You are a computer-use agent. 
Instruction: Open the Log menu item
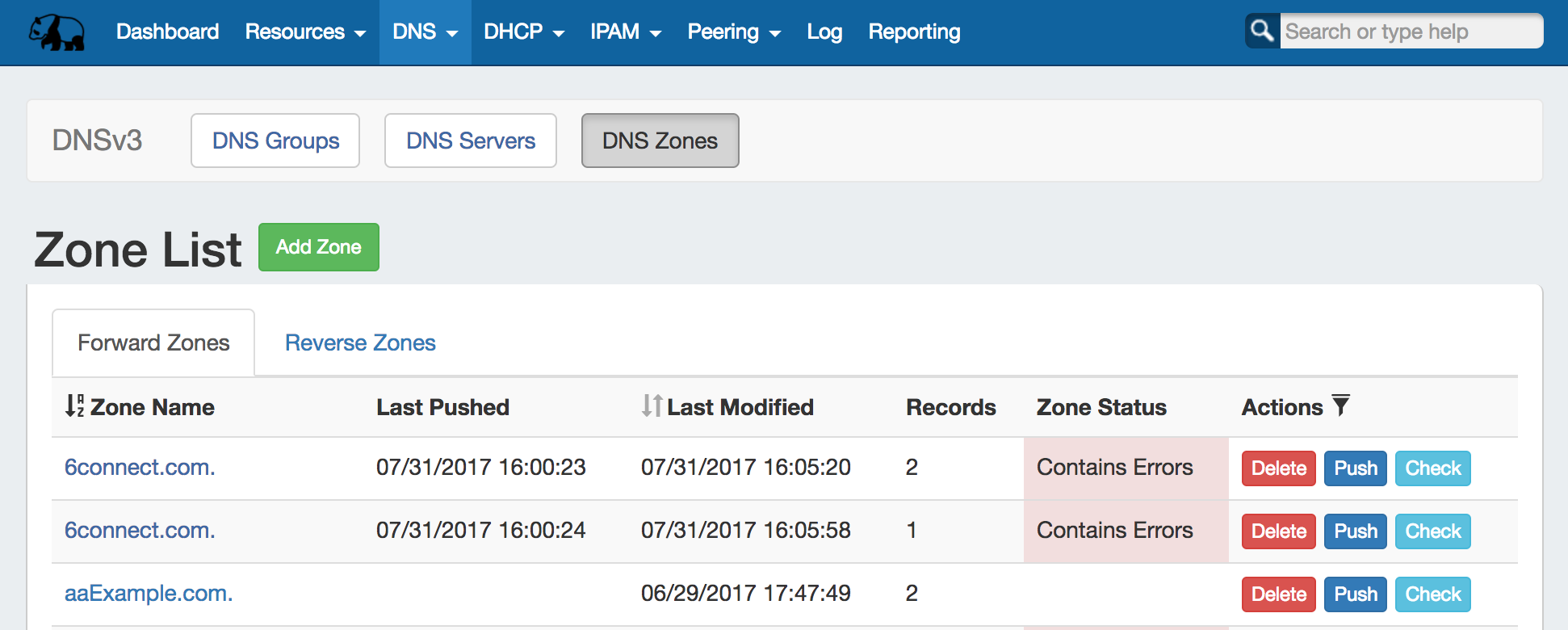824,32
